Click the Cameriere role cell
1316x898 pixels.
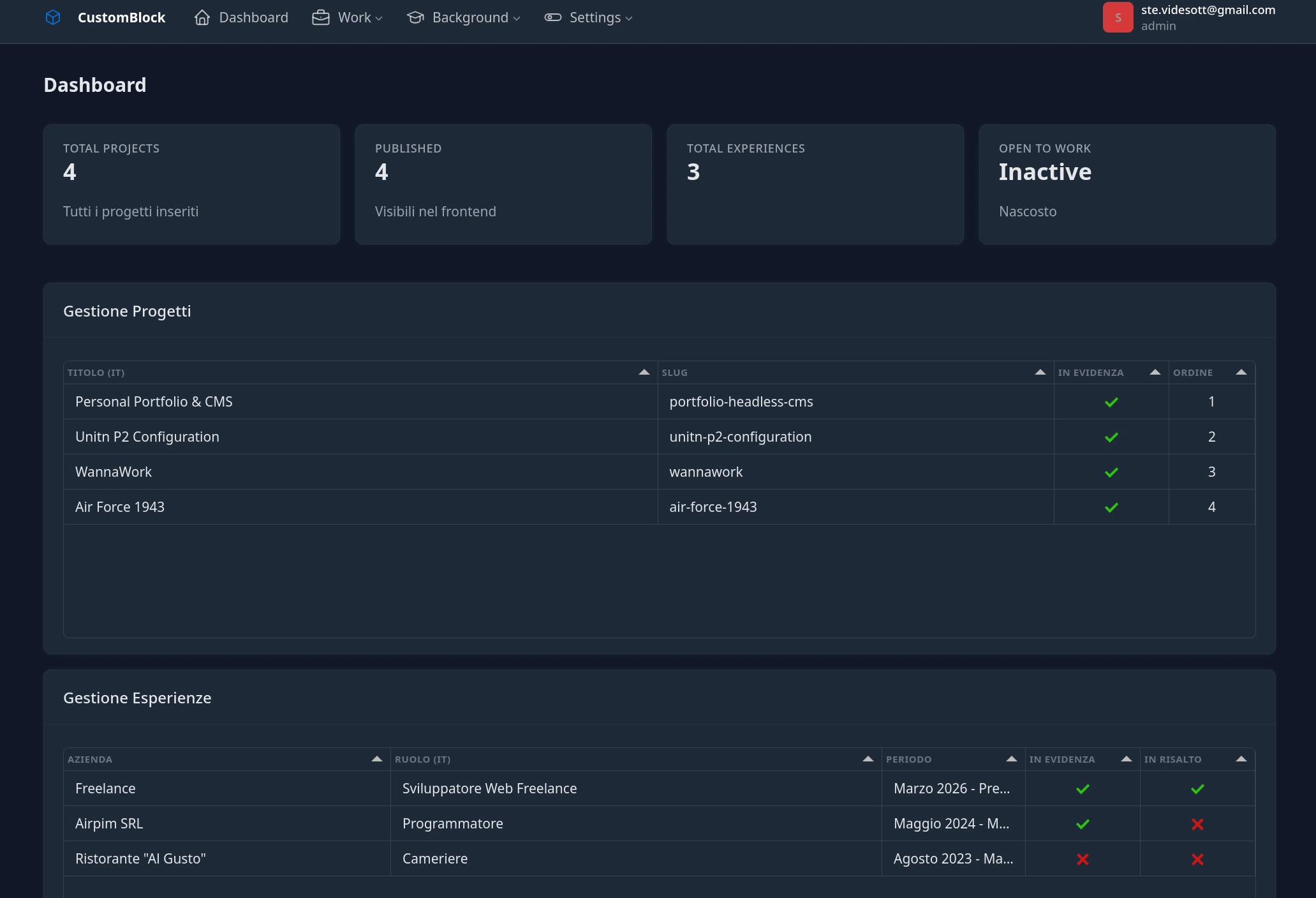pos(636,858)
